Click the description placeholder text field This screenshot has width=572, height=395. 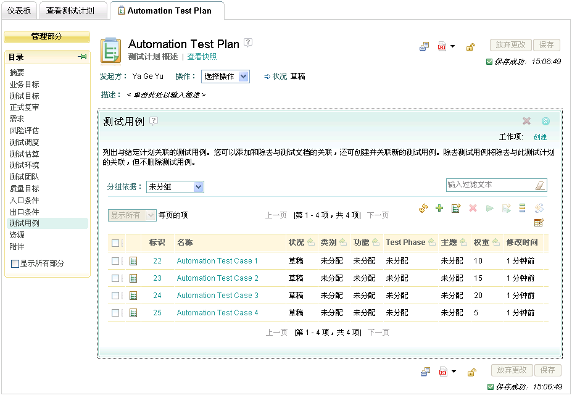click(166, 95)
